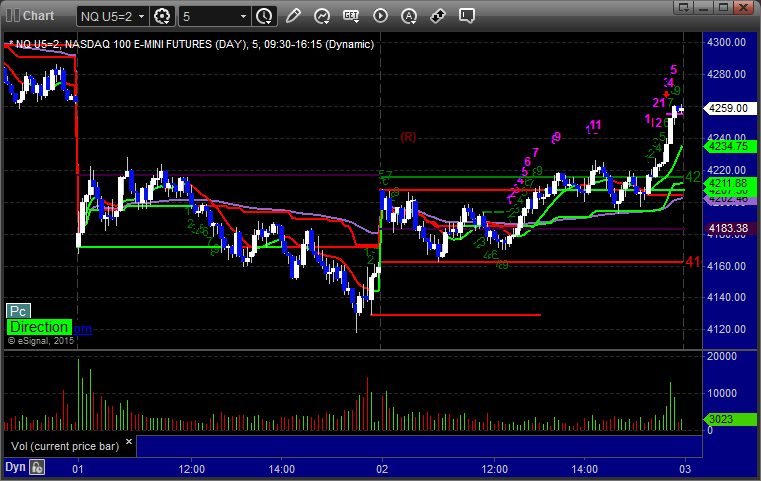Click the 03 date marker
761x481 pixels.
tap(685, 469)
